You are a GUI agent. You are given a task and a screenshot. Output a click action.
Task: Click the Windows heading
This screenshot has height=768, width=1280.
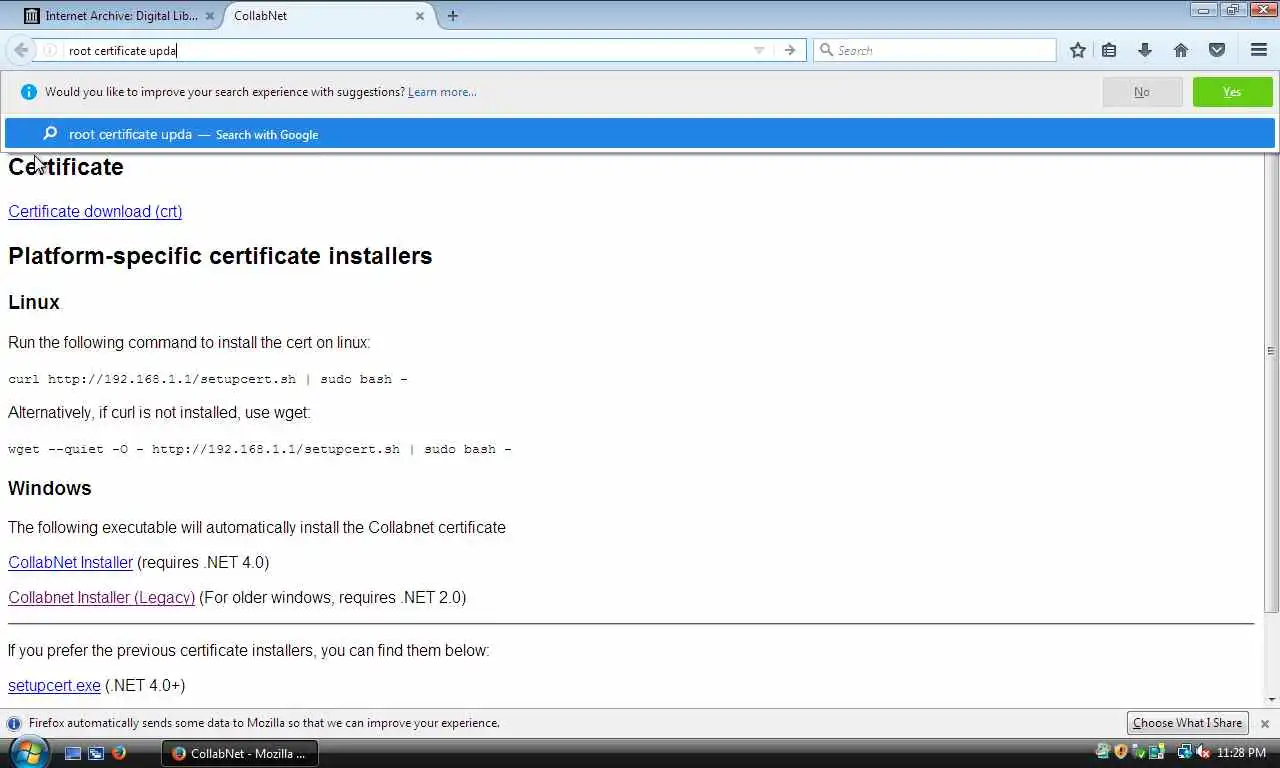coord(50,488)
